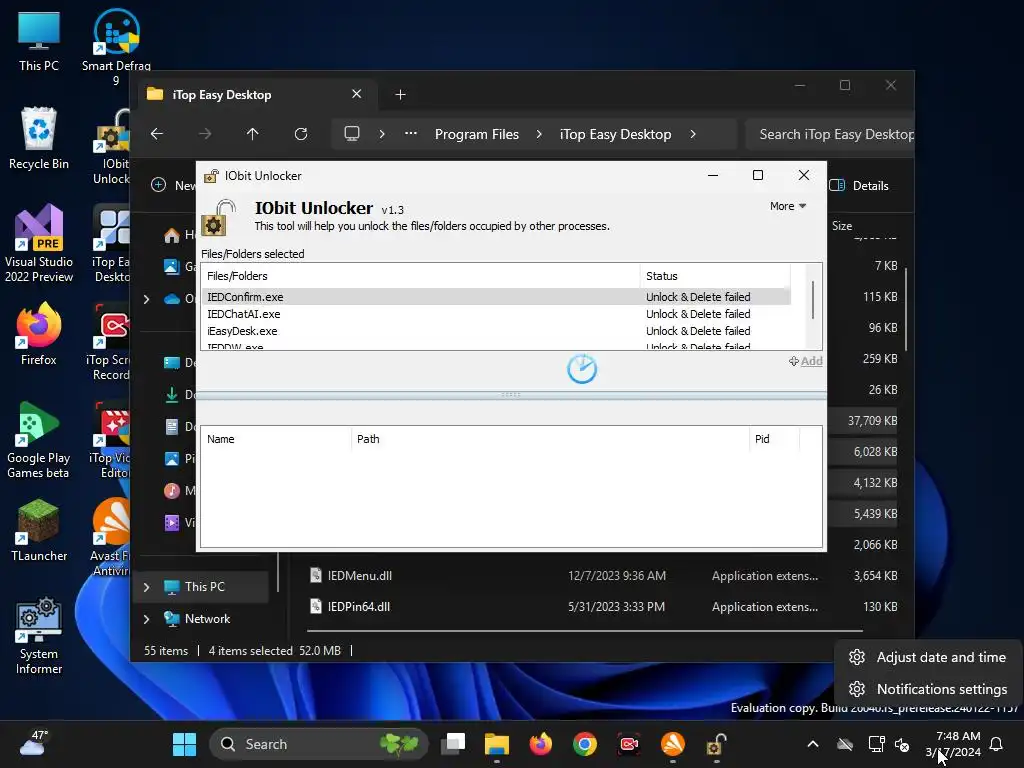The image size is (1024, 768).
Task: Click the Search iTop Easy Desktop box
Action: pyautogui.click(x=829, y=134)
